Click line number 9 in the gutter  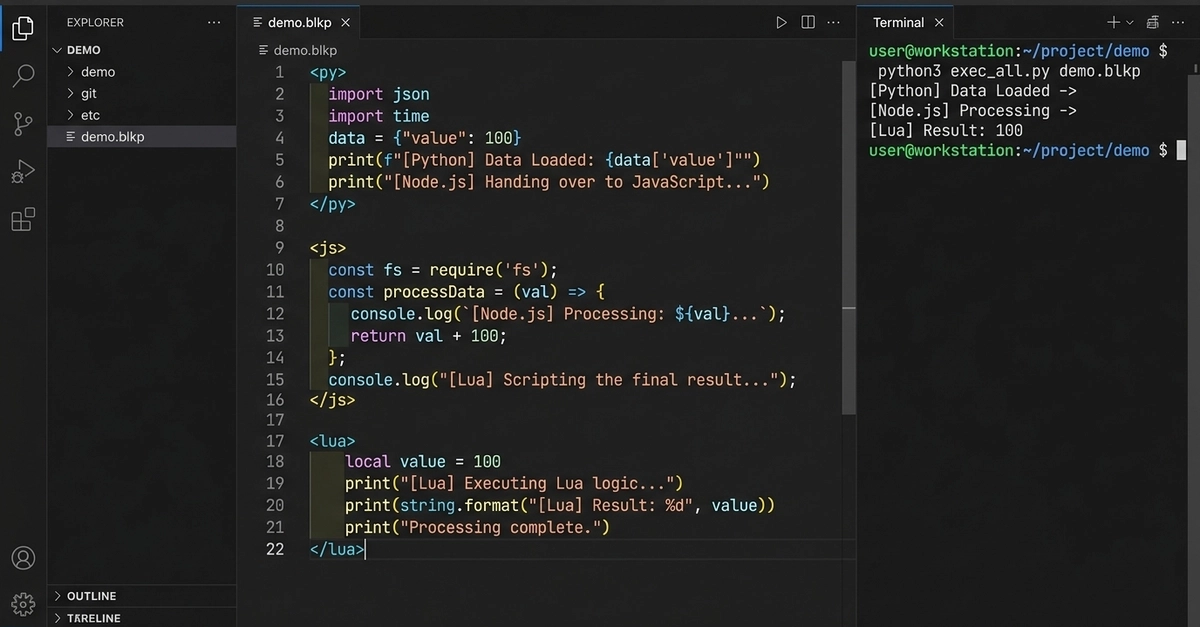[x=279, y=247]
